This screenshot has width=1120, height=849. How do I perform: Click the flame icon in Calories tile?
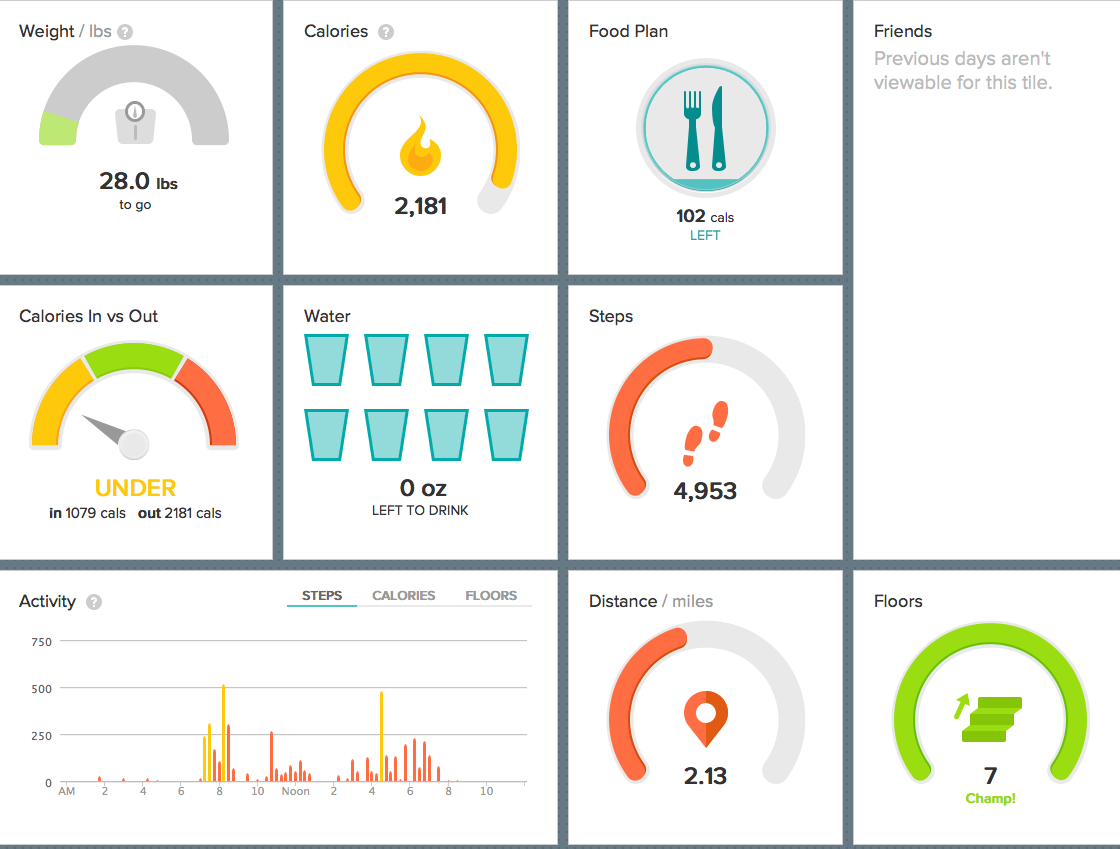[x=420, y=146]
